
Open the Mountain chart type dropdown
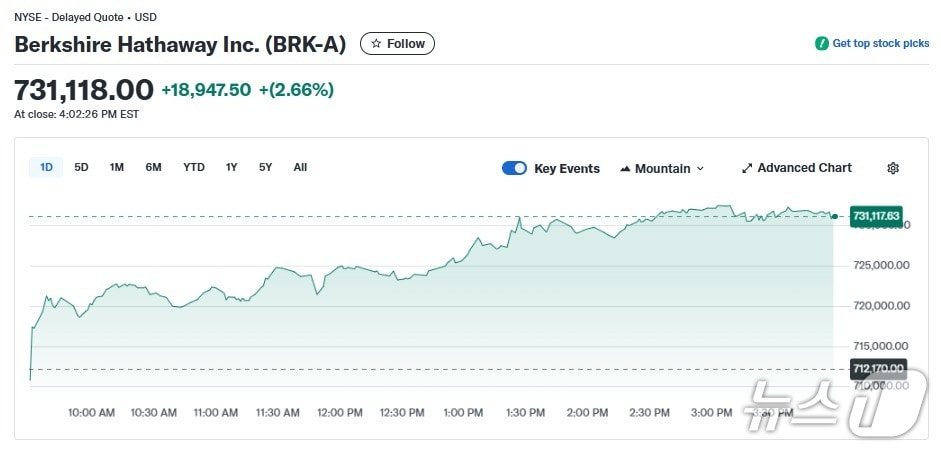coord(662,168)
